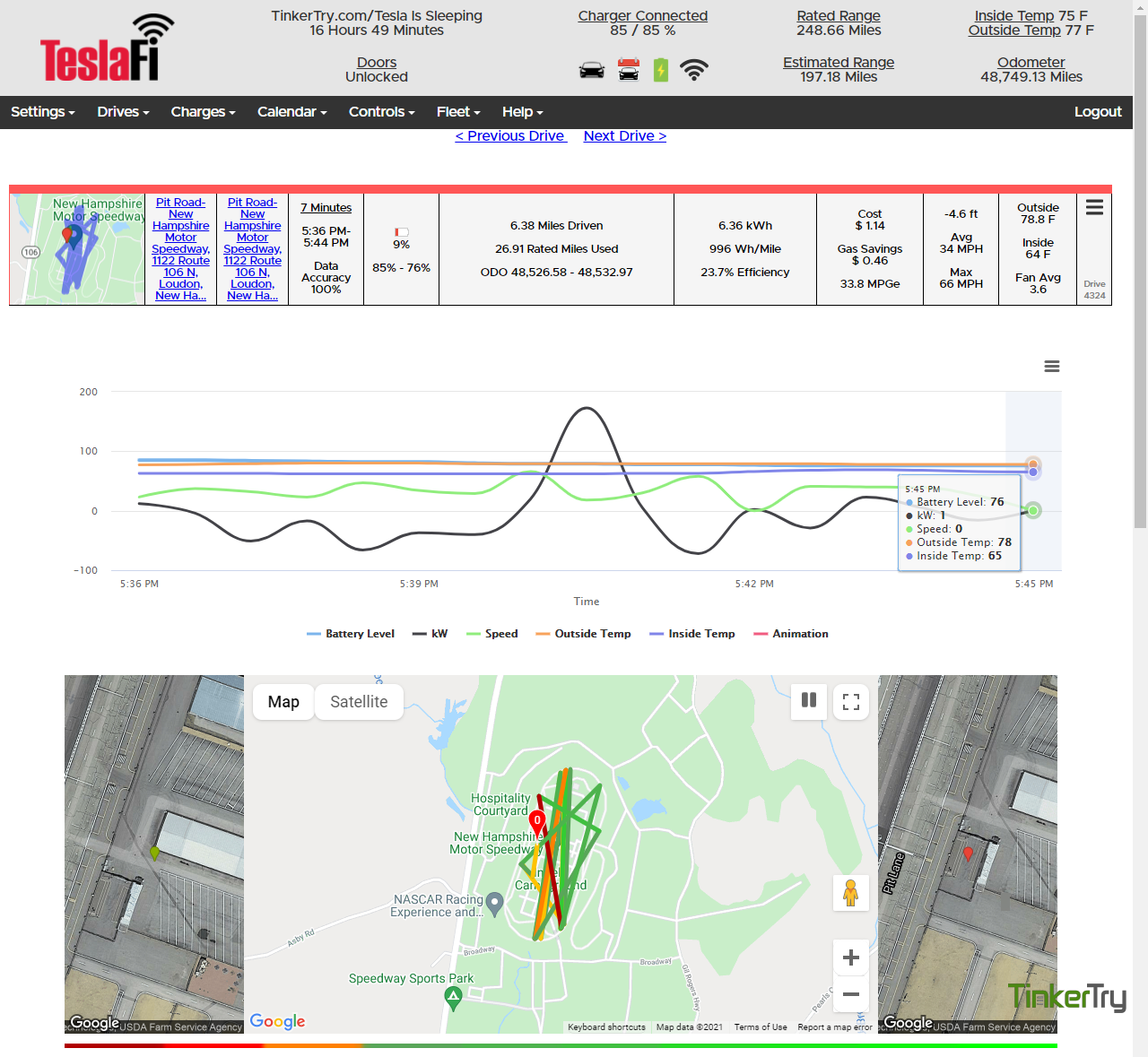Viewport: 1148px width, 1057px height.
Task: Pause the map drive animation
Action: click(x=809, y=701)
